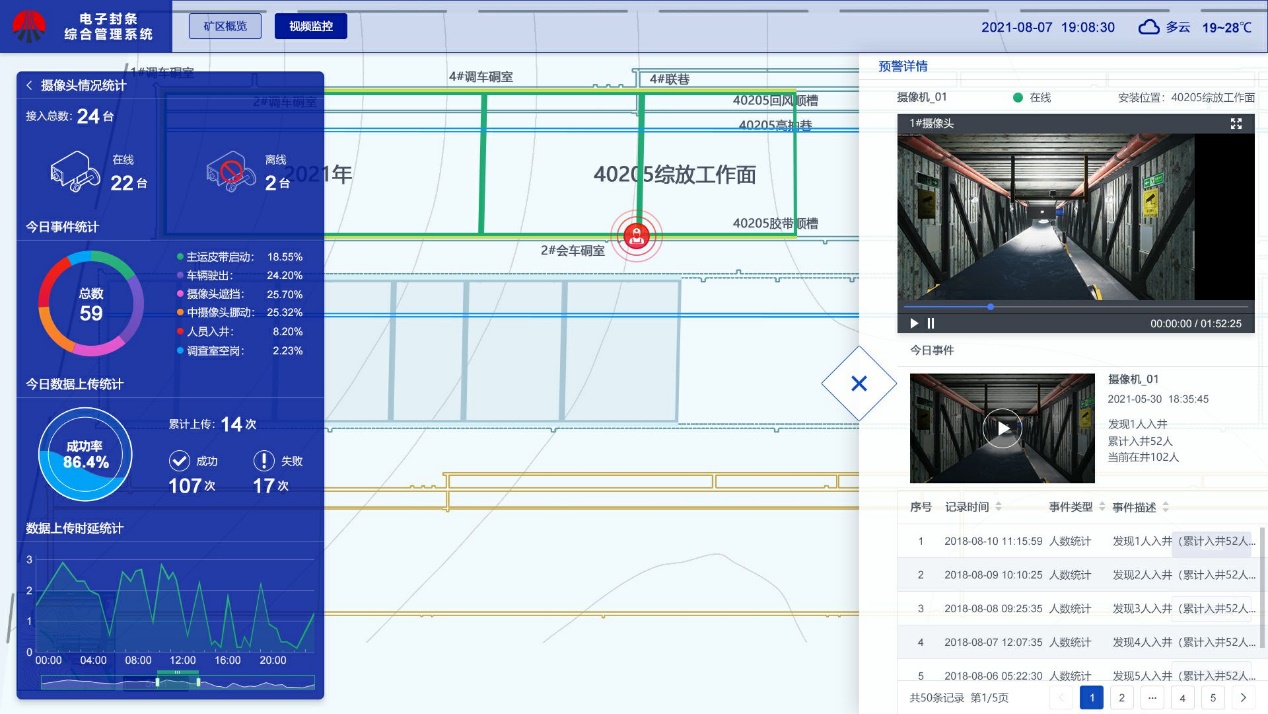The image size is (1268, 714).
Task: Sort table by 记录时间 column
Action: point(998,507)
